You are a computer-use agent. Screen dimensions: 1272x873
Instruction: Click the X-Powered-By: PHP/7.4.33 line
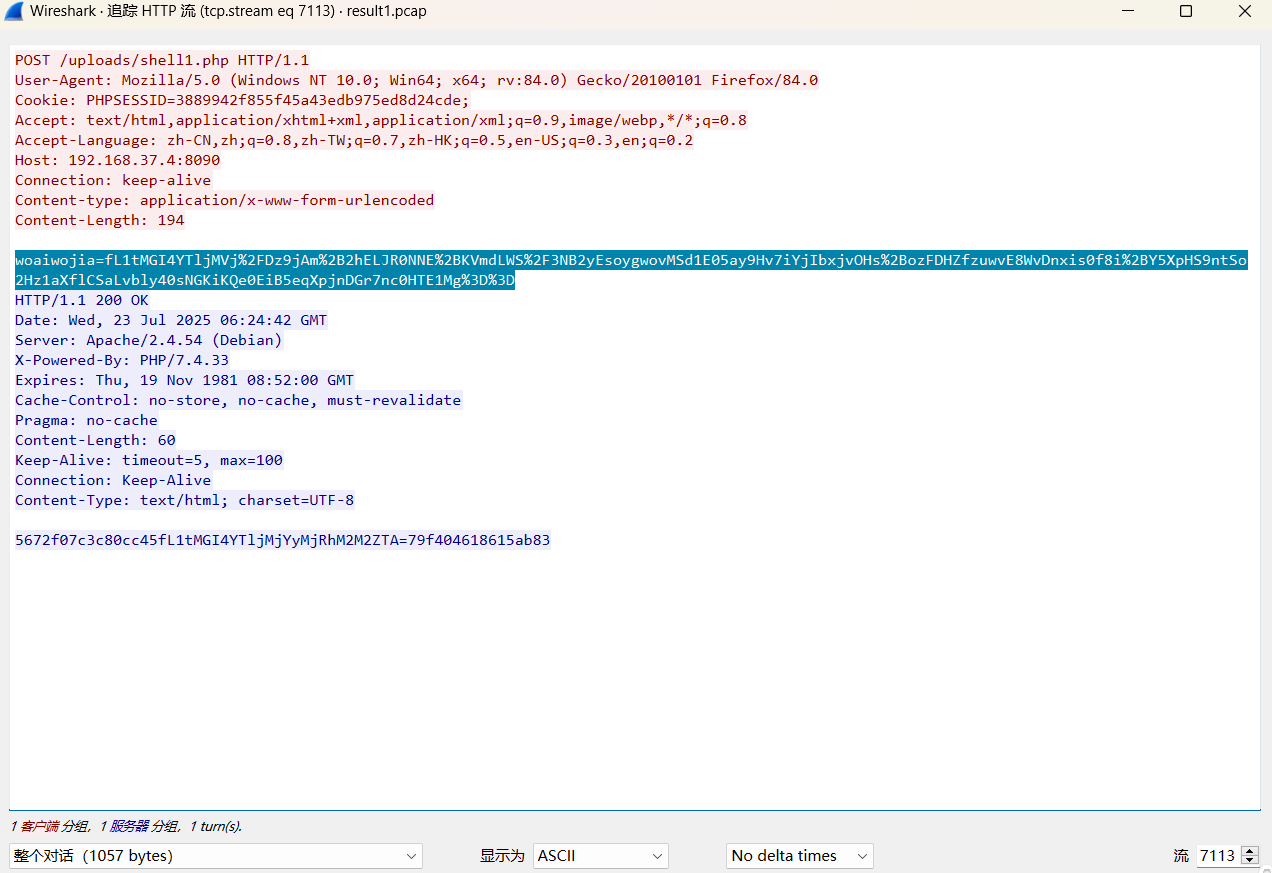[122, 360]
